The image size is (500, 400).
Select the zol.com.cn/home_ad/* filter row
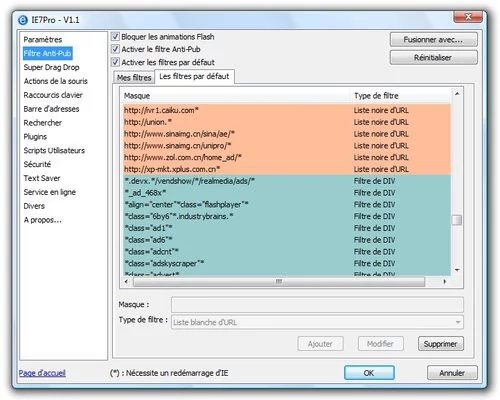[x=287, y=157]
